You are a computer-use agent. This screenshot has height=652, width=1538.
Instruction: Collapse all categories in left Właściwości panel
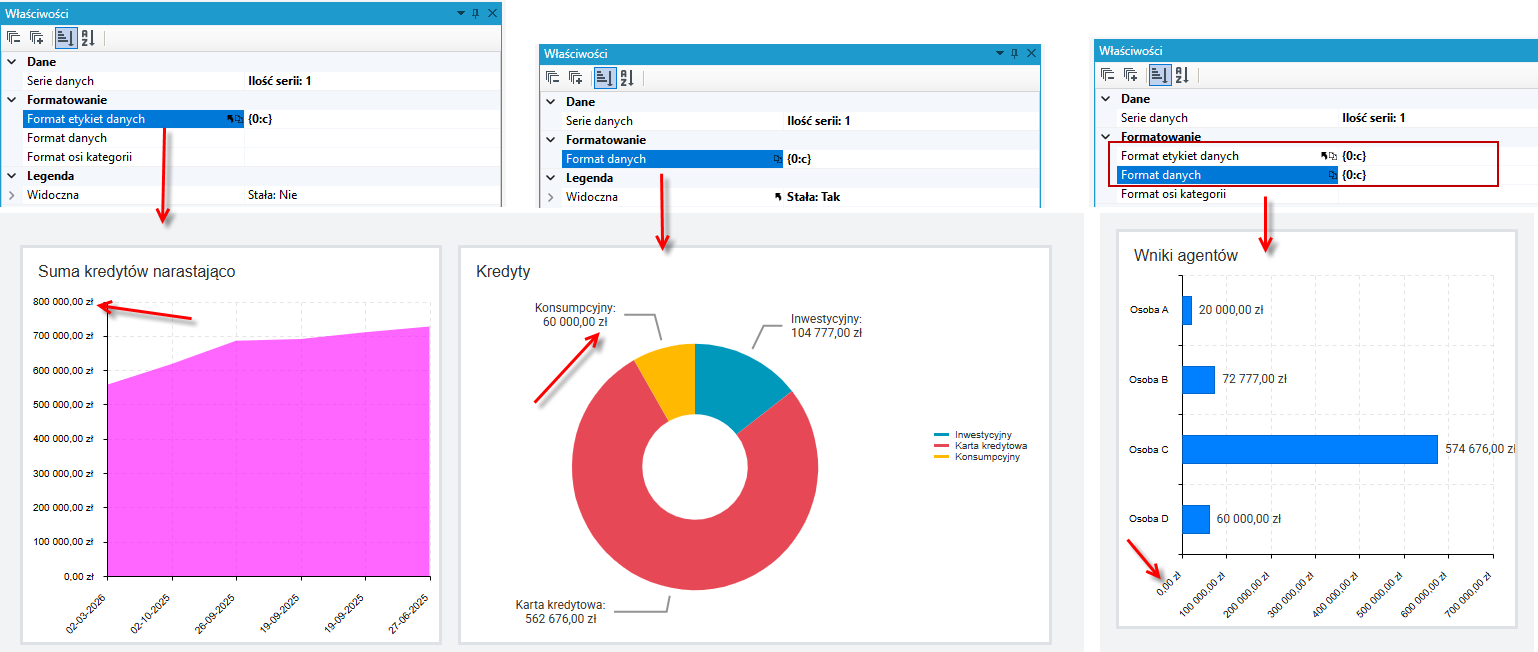pos(14,38)
